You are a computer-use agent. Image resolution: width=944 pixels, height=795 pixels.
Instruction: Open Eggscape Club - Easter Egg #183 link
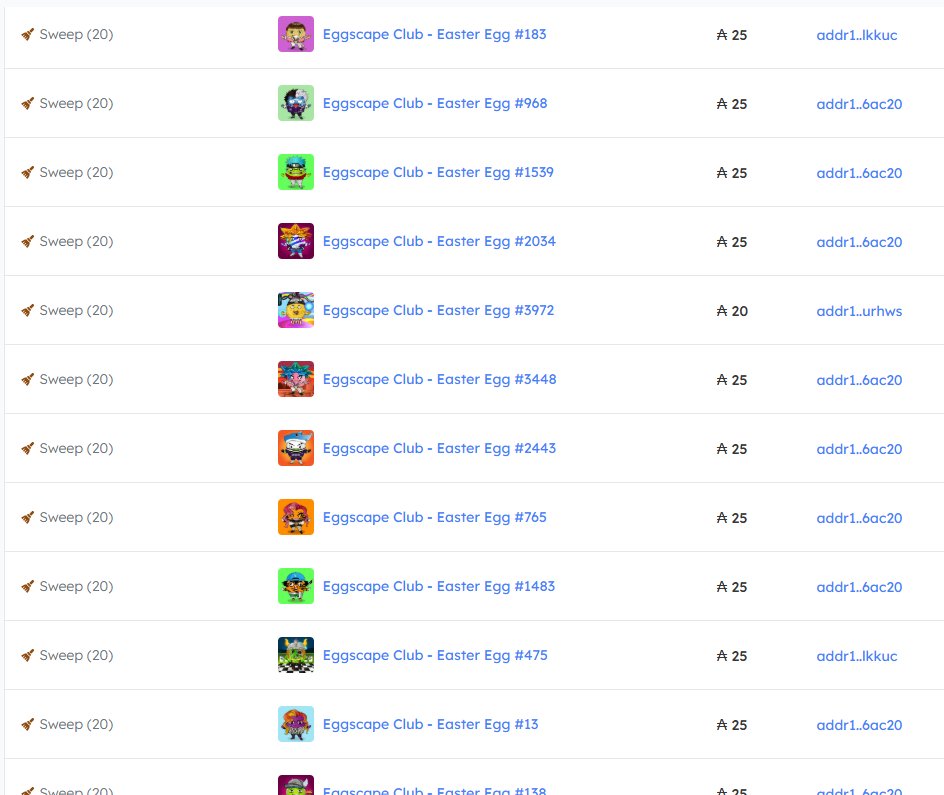(435, 35)
